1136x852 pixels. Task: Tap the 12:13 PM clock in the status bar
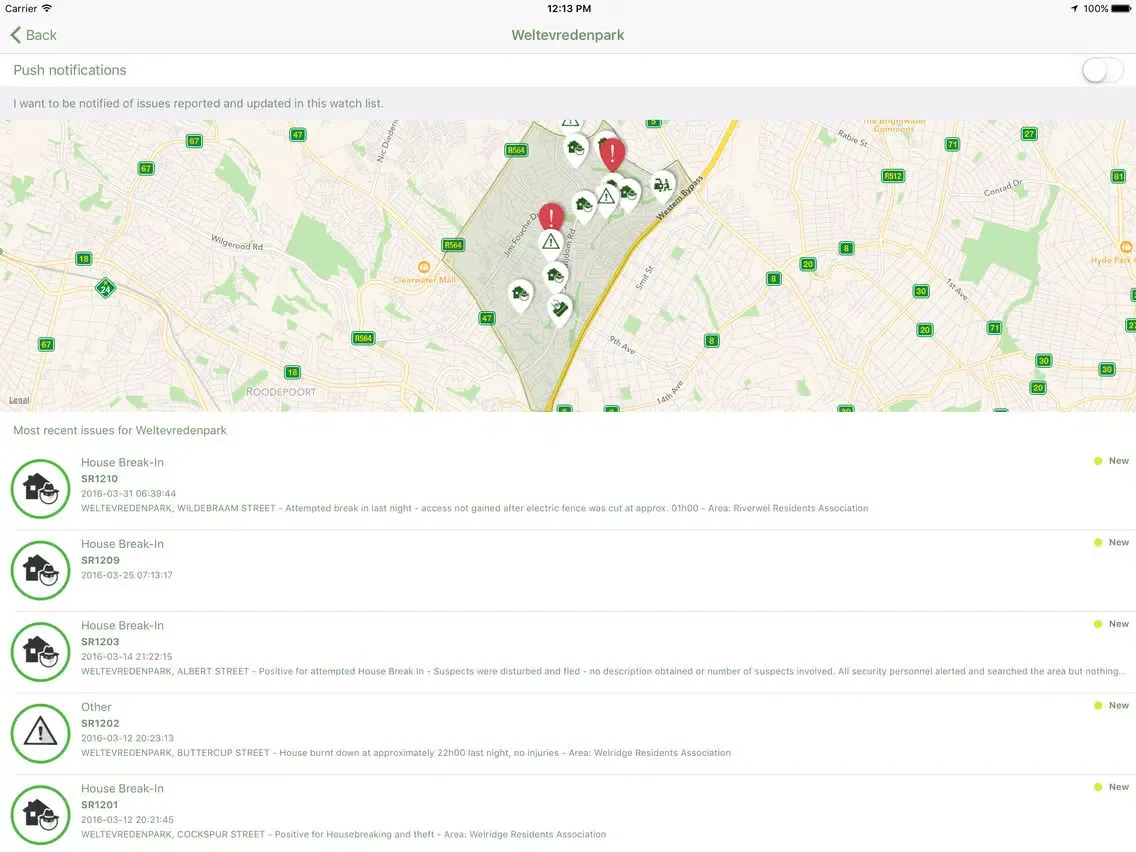569,9
